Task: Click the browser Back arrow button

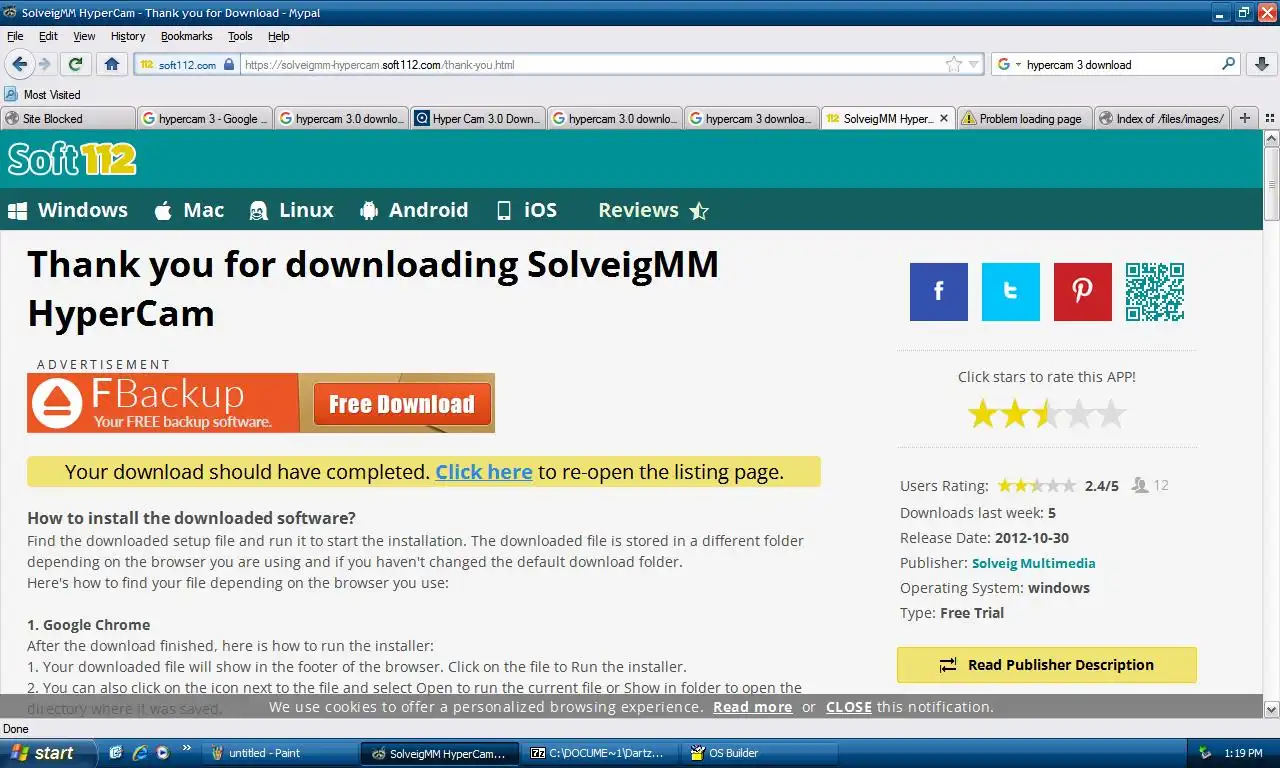Action: [x=20, y=64]
